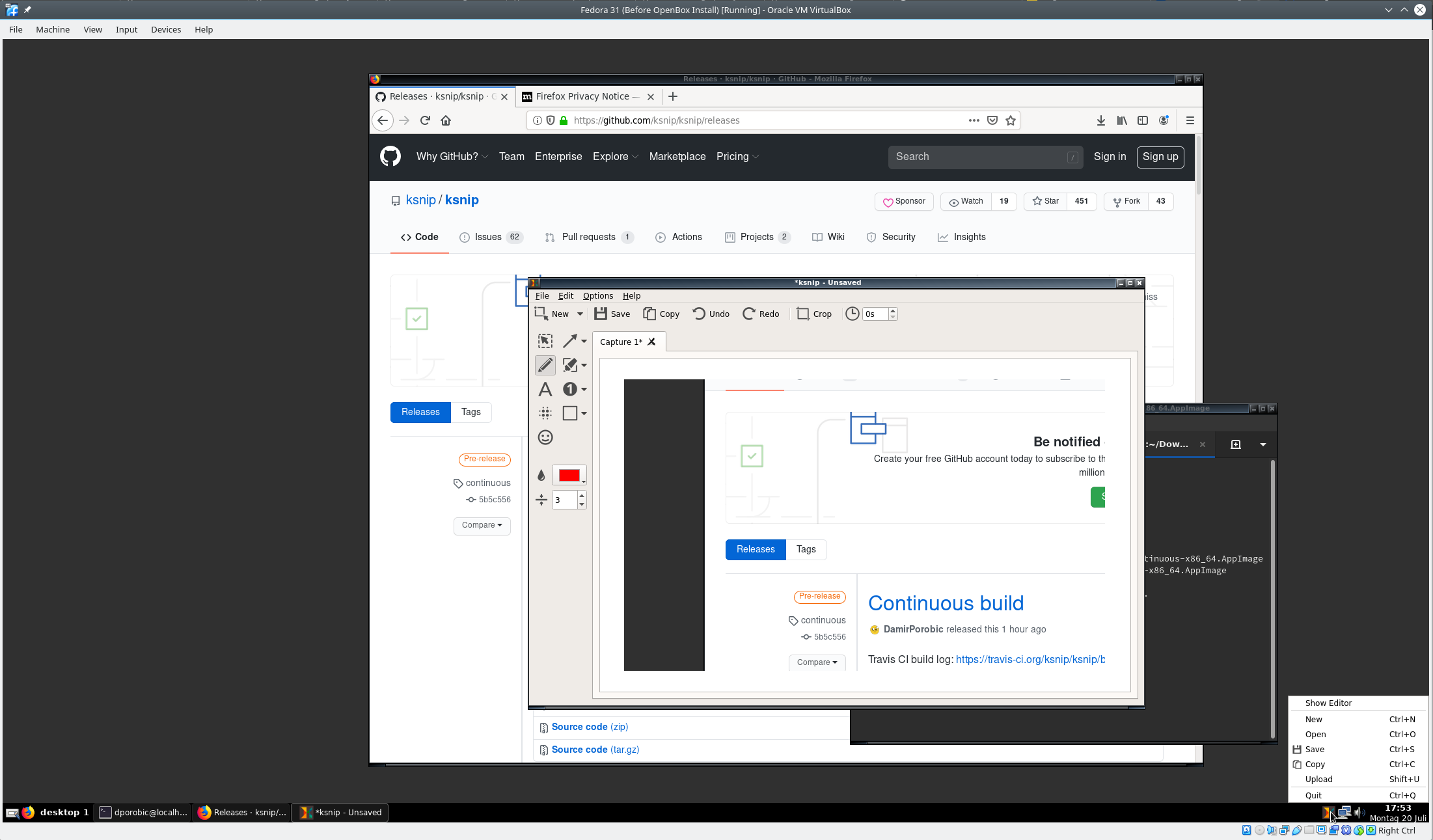Viewport: 1433px width, 840px height.
Task: Save the capture via toolbar
Action: pyautogui.click(x=612, y=314)
